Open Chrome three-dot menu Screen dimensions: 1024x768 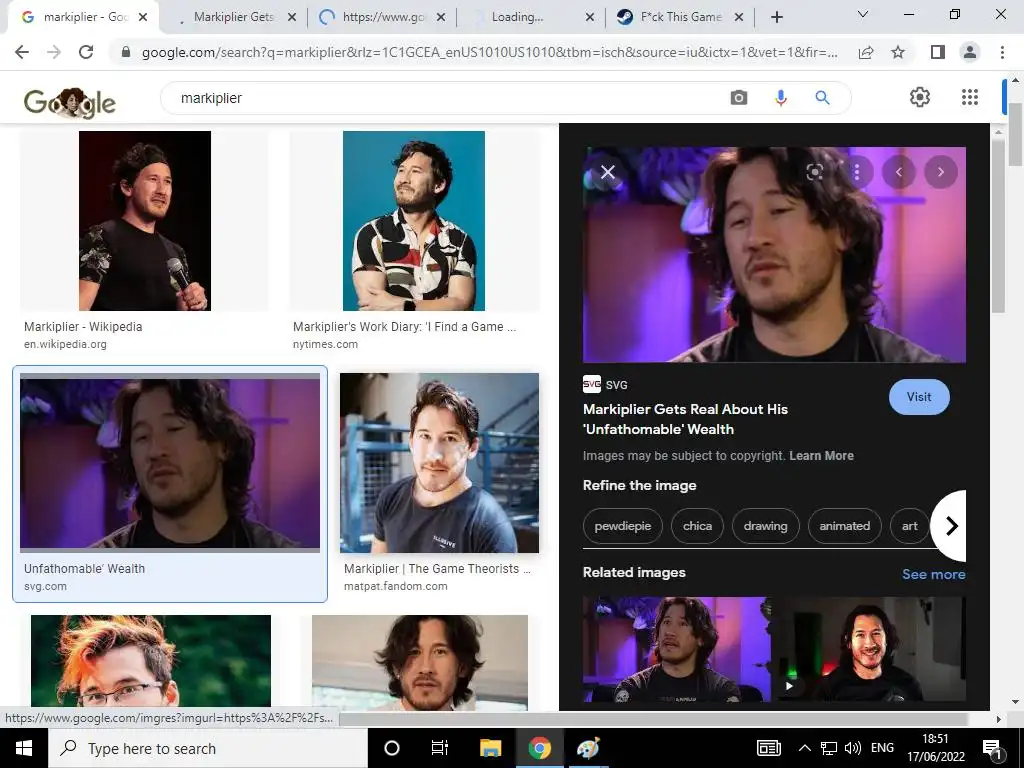1002,52
